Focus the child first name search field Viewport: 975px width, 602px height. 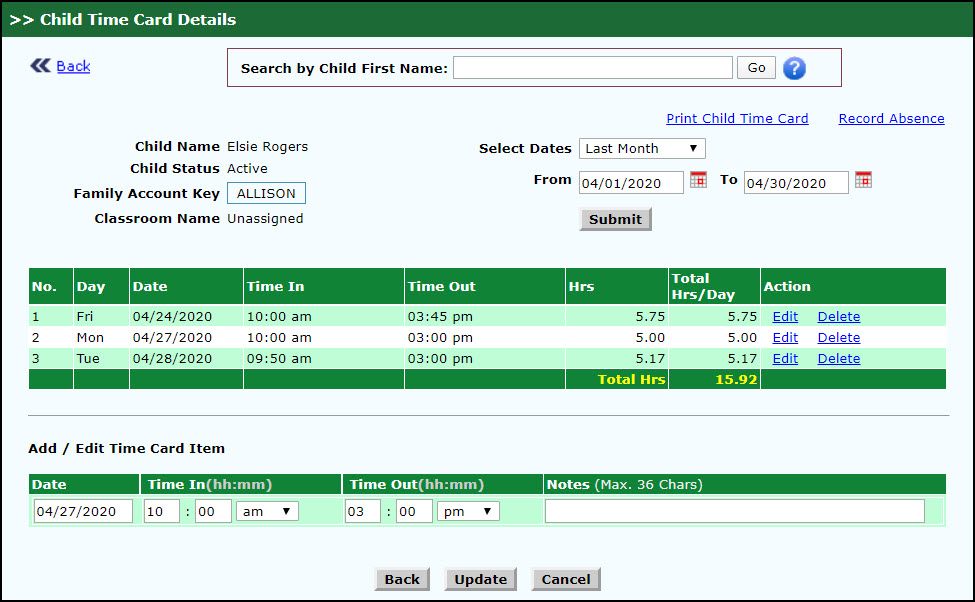(x=593, y=68)
